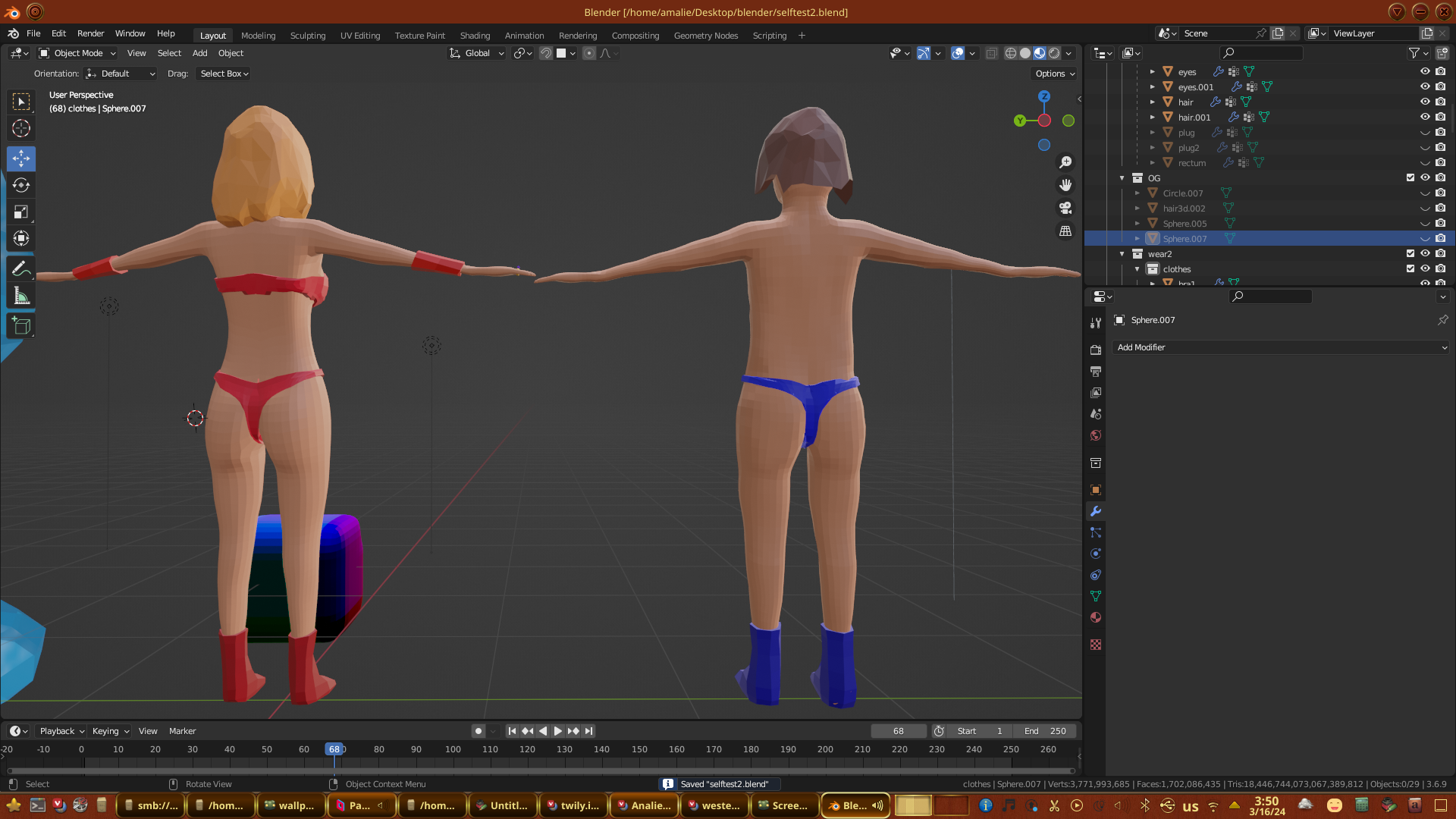Select the Scale tool
Screen dimensions: 1456x819
tap(21, 212)
